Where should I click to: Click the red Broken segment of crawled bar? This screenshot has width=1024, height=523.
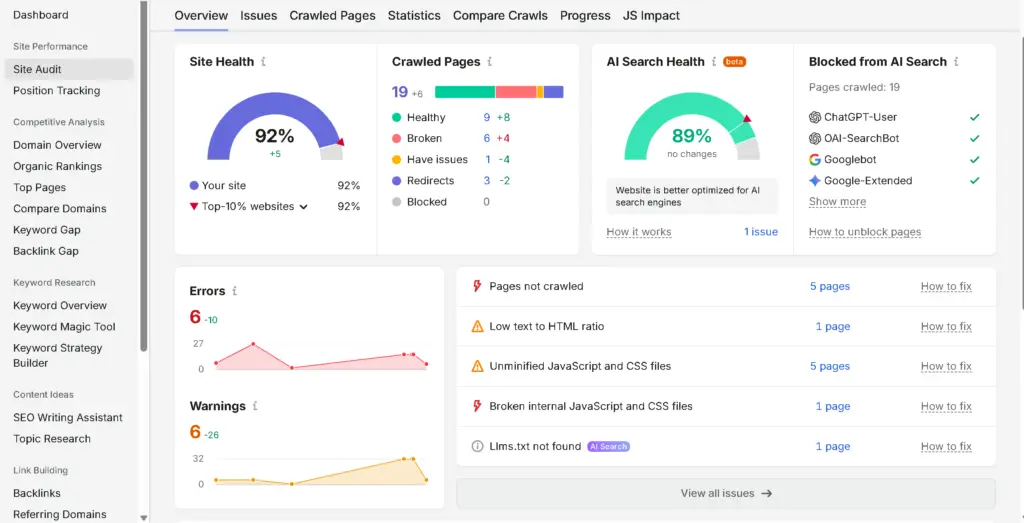[516, 92]
